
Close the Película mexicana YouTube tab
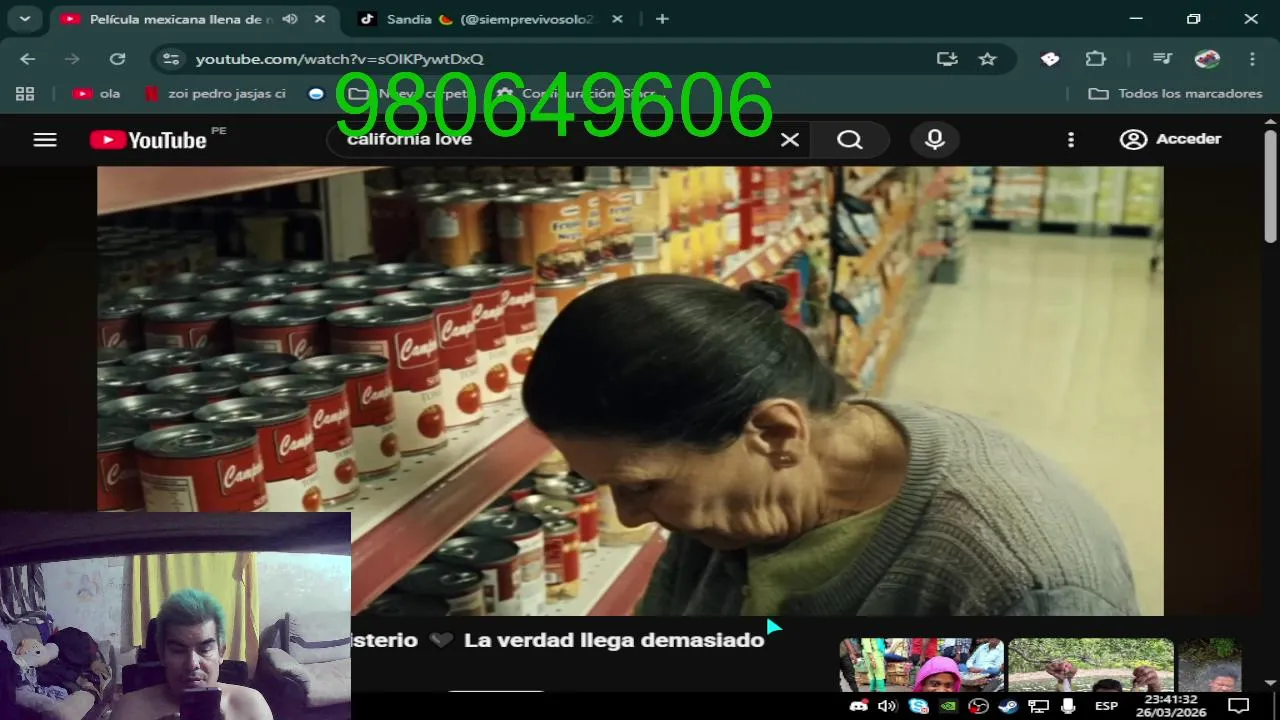click(x=320, y=19)
